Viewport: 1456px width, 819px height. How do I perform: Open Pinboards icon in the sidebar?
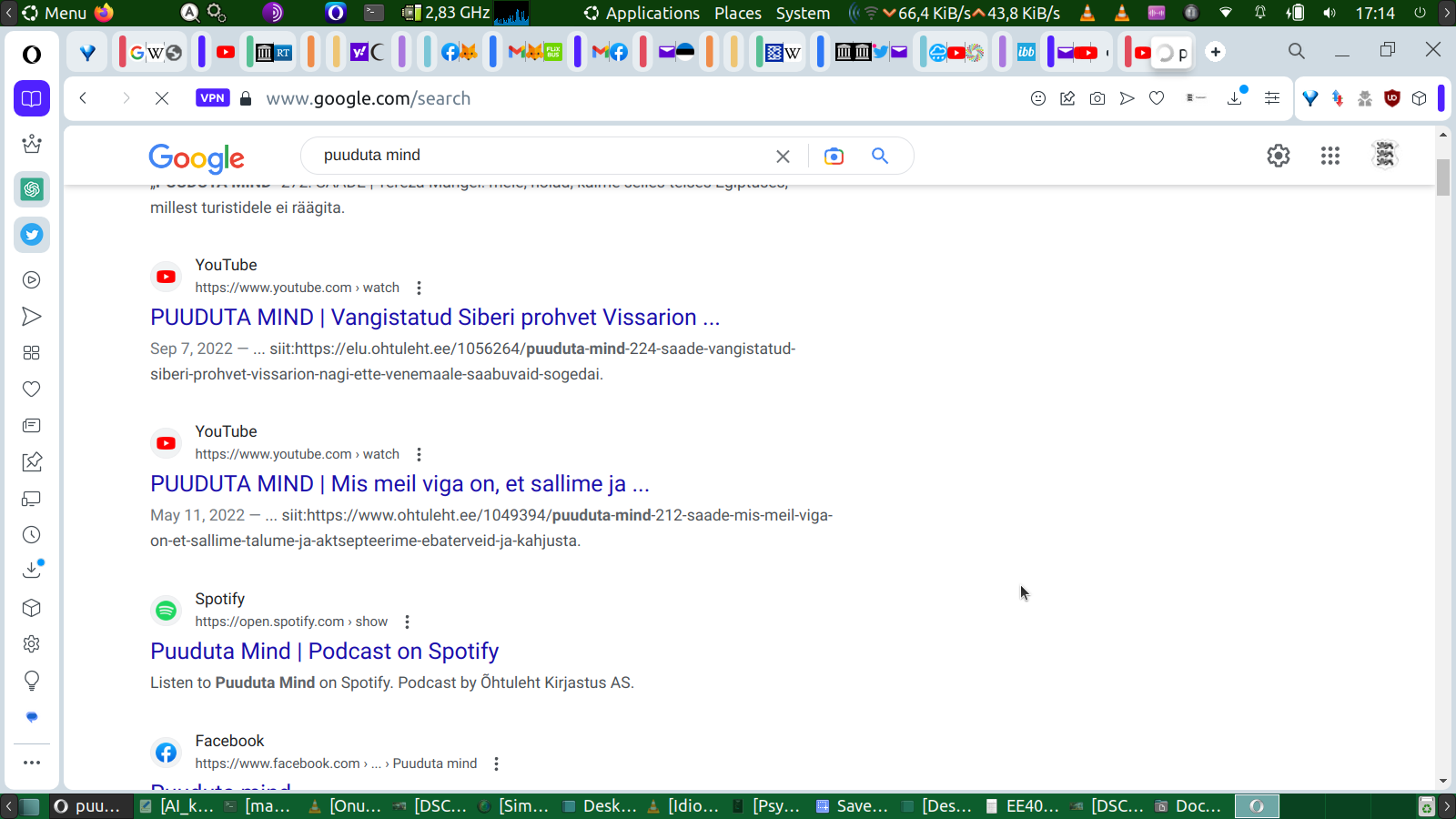(32, 462)
